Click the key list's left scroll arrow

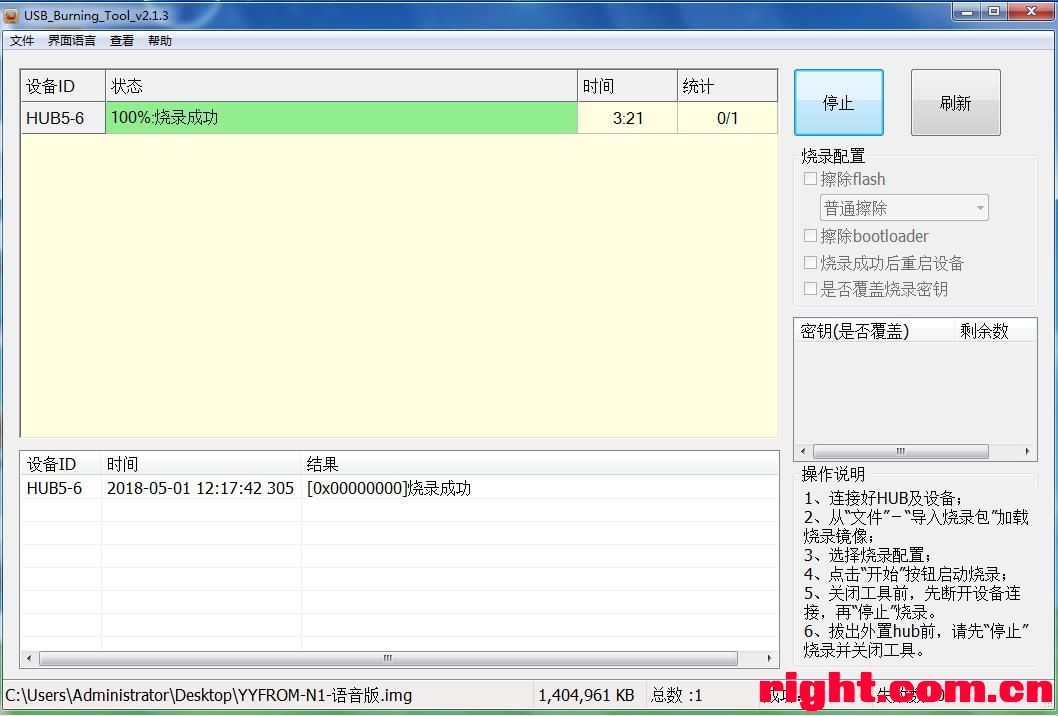pos(804,452)
